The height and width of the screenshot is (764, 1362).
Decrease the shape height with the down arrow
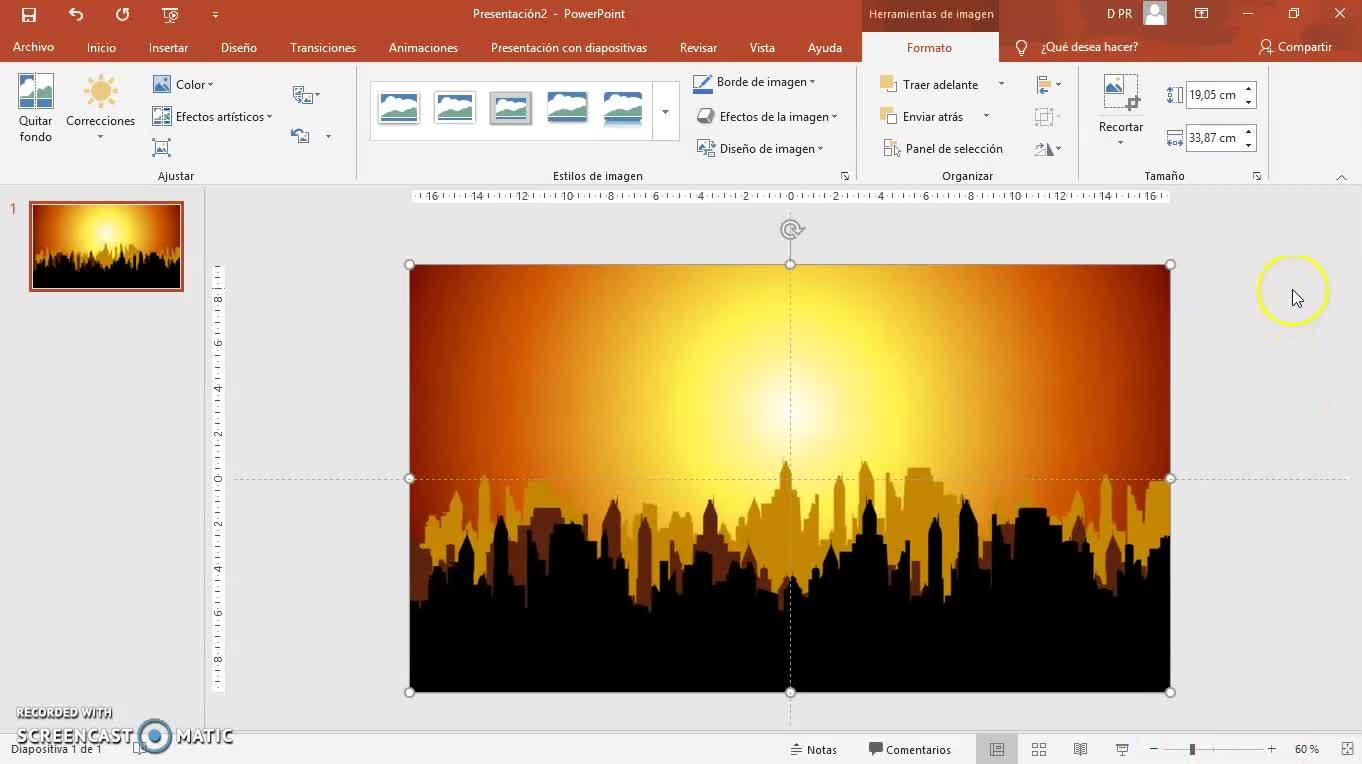(1249, 102)
